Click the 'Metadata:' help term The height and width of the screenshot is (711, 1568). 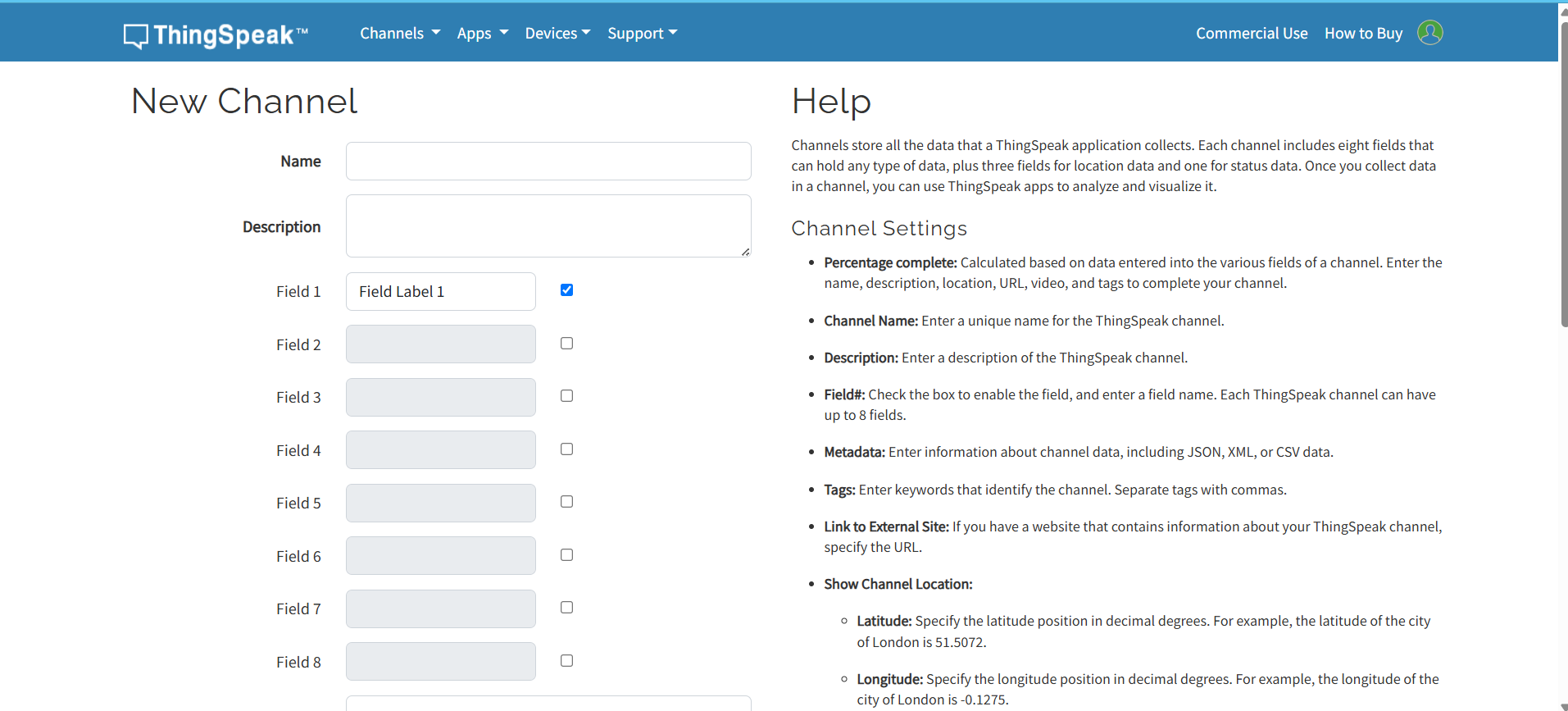pos(855,452)
